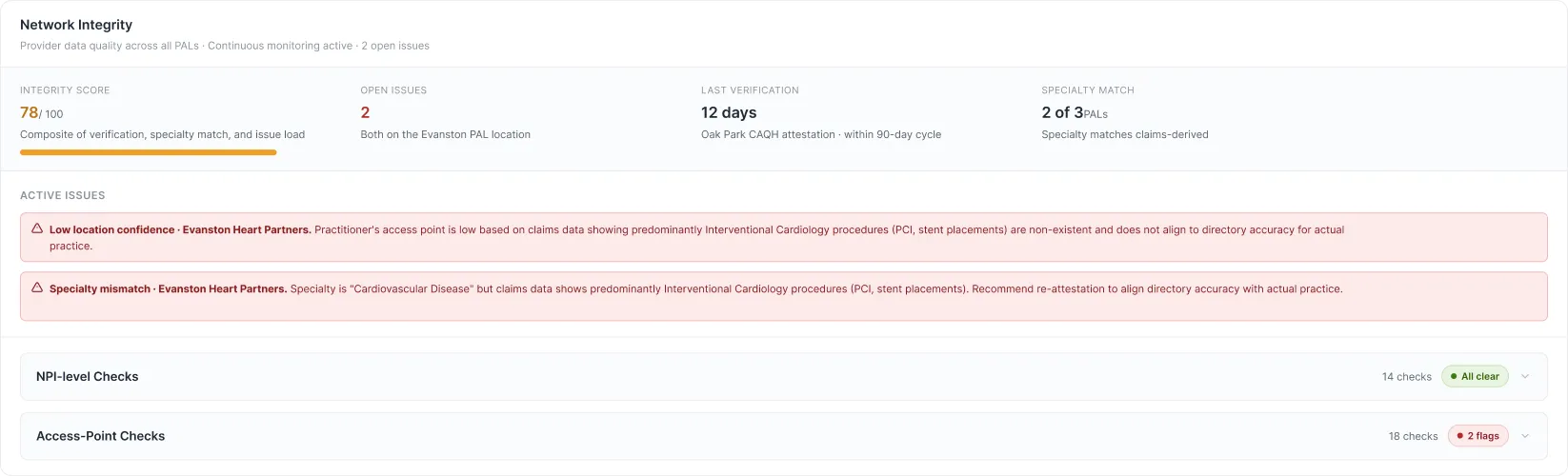Open the Access-Point Checks section title
The height and width of the screenshot is (476, 1568).
[101, 436]
